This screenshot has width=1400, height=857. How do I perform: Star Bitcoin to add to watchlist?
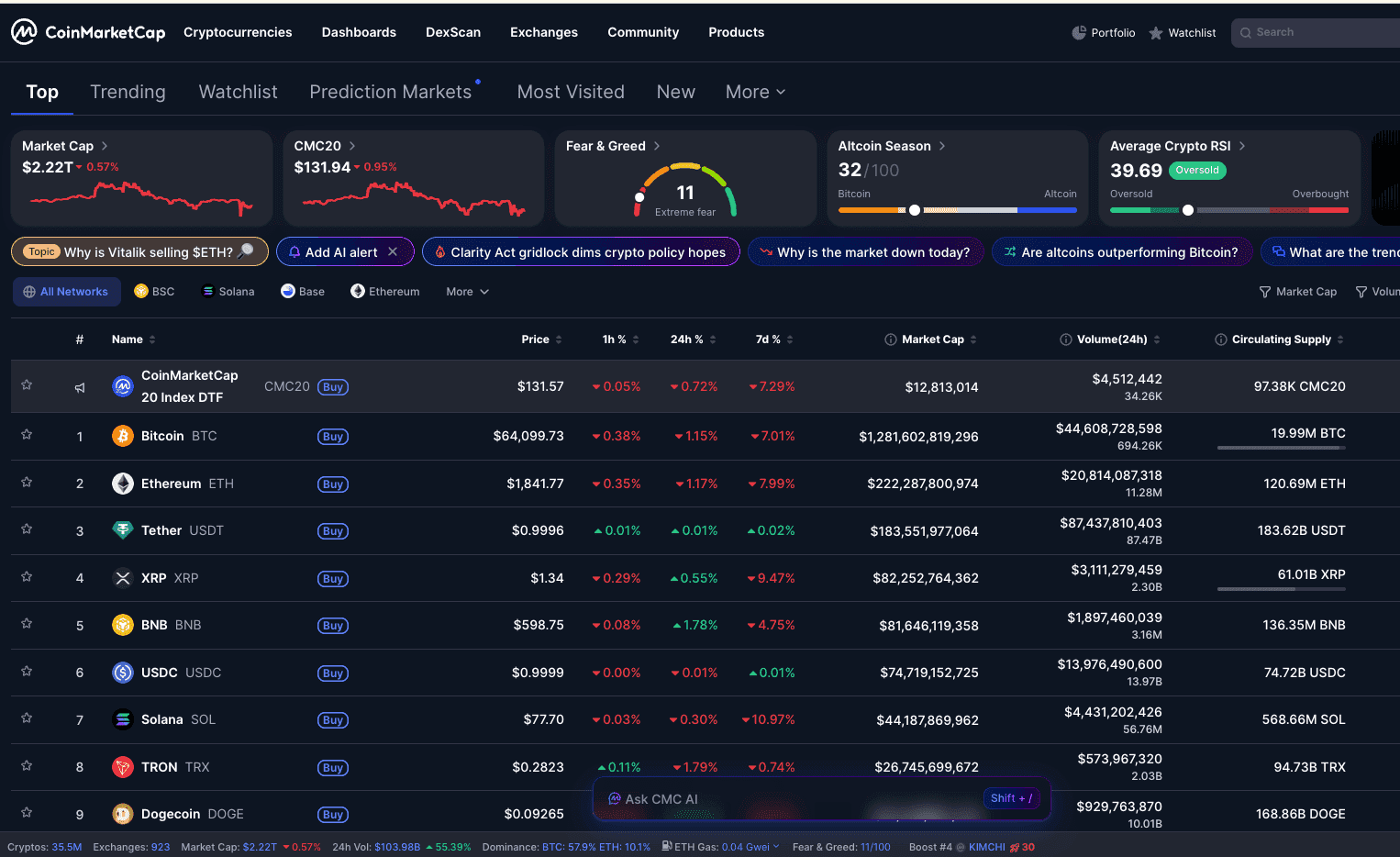click(x=27, y=435)
